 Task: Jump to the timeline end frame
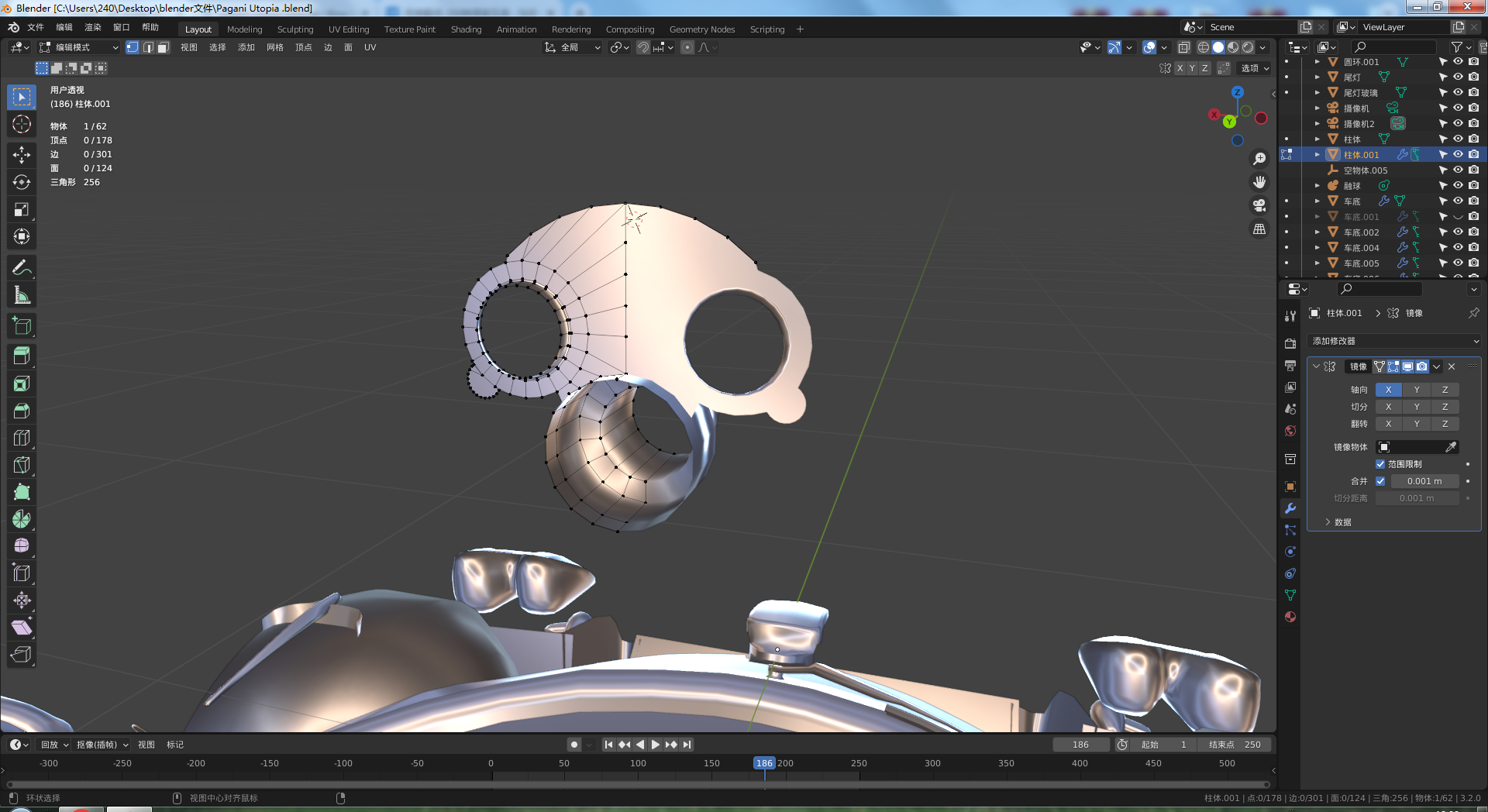pyautogui.click(x=687, y=745)
